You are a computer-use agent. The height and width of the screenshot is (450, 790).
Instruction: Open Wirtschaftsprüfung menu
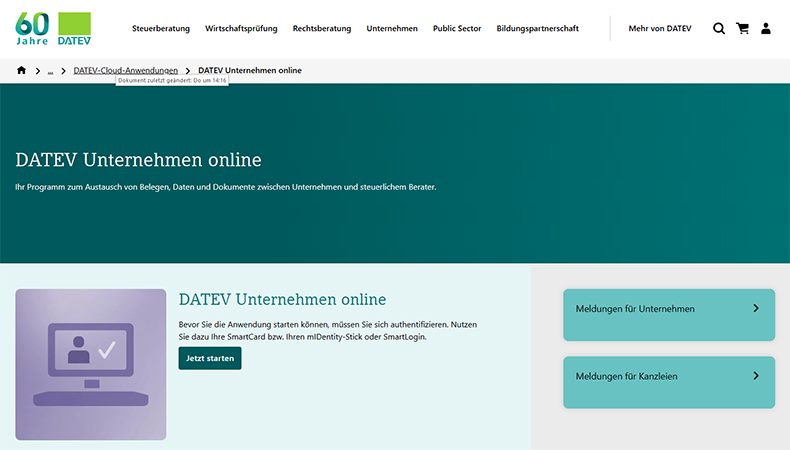point(241,29)
